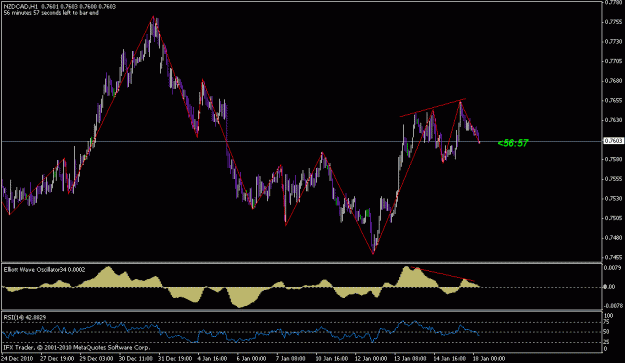Click the 0.7530 price axis label
Viewport: 625px width, 363px height.
[x=614, y=198]
